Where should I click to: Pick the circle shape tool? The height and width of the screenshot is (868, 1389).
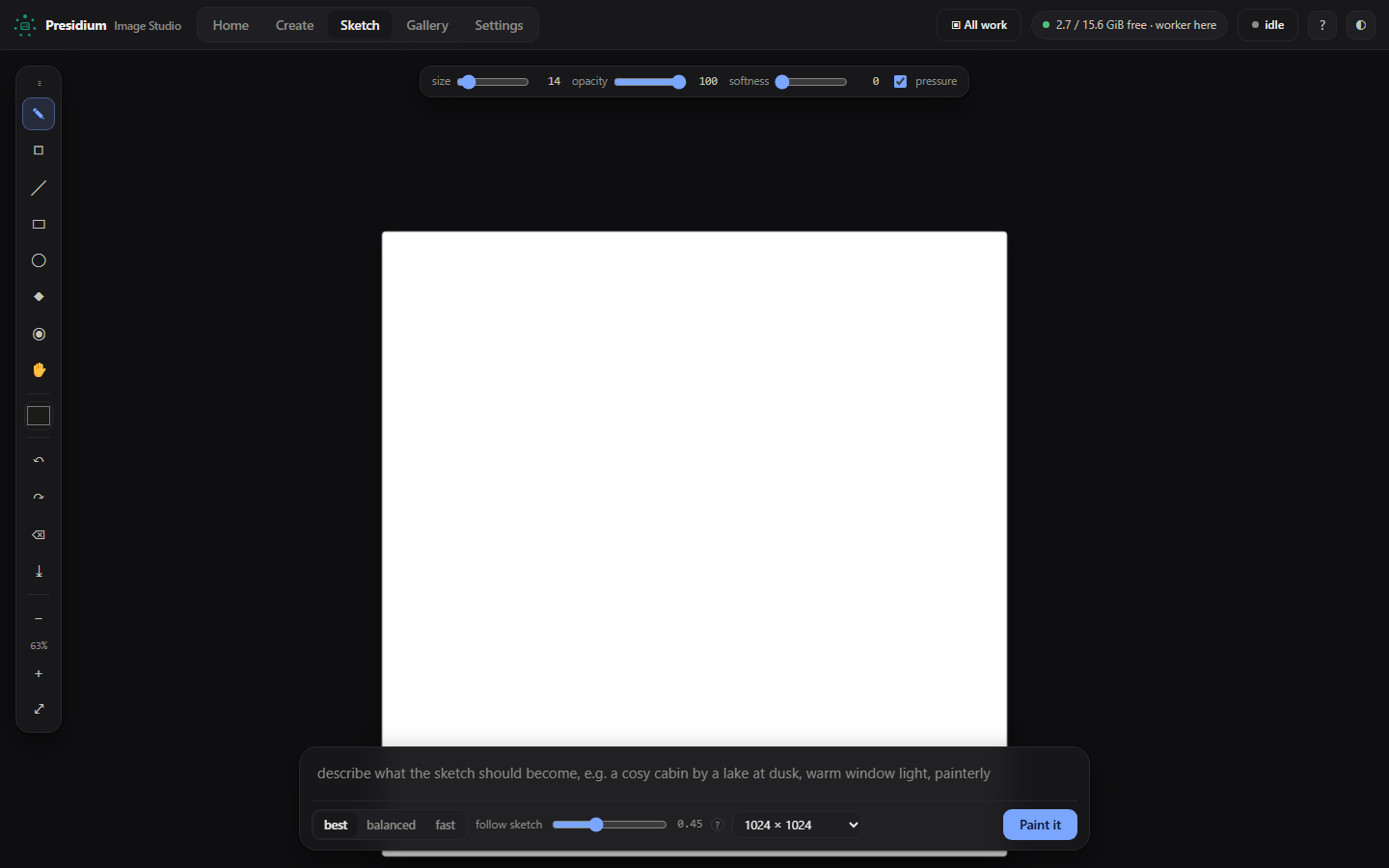pos(39,260)
